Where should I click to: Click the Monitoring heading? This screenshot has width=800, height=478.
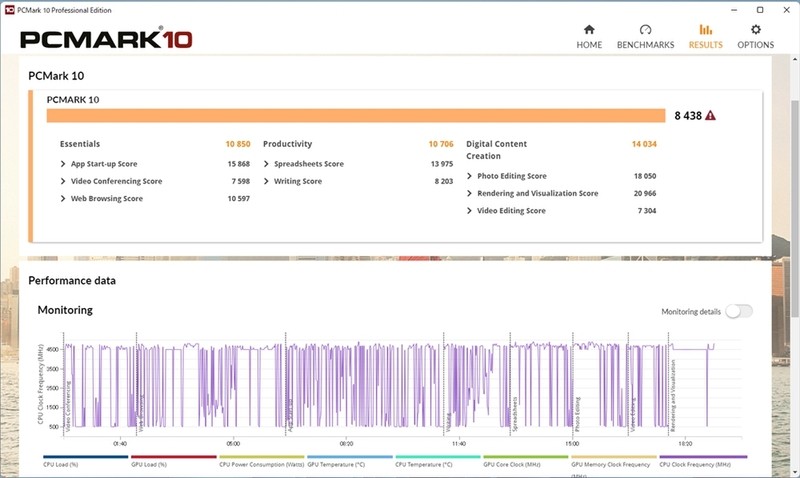pyautogui.click(x=65, y=310)
